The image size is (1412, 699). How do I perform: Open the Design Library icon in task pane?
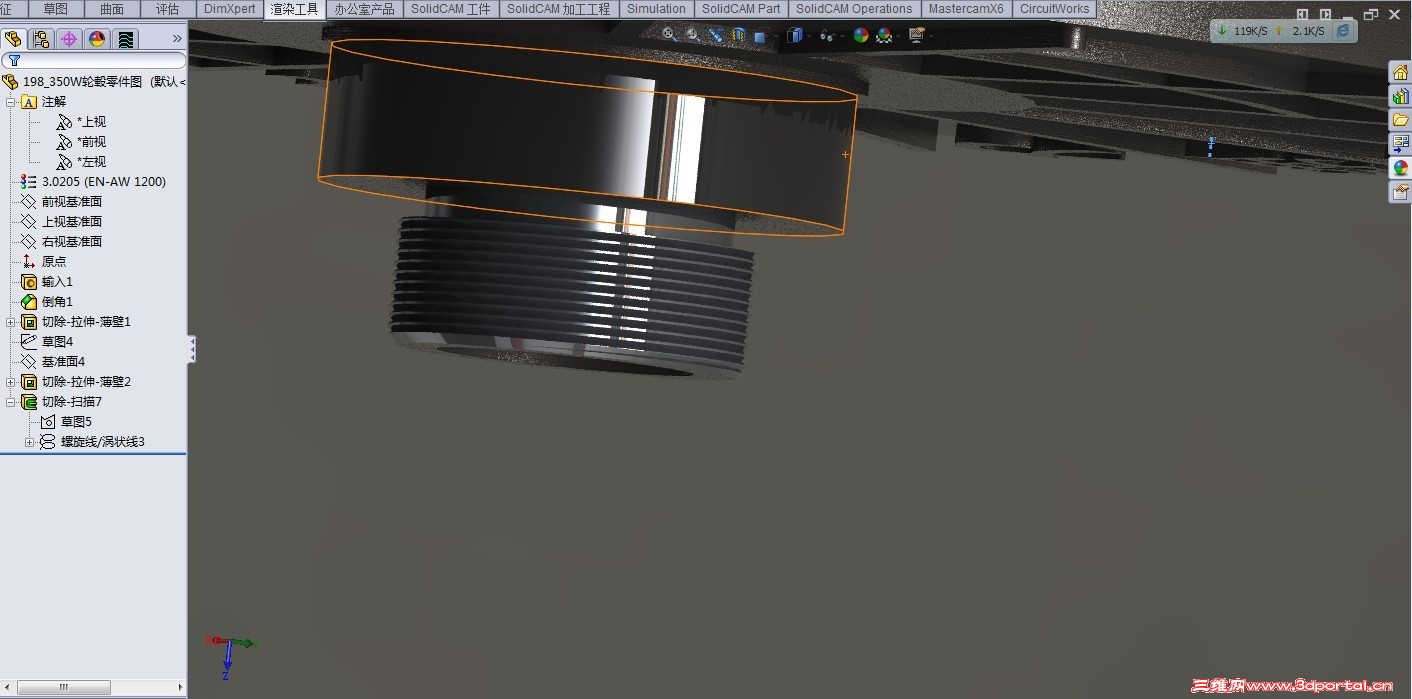1400,97
